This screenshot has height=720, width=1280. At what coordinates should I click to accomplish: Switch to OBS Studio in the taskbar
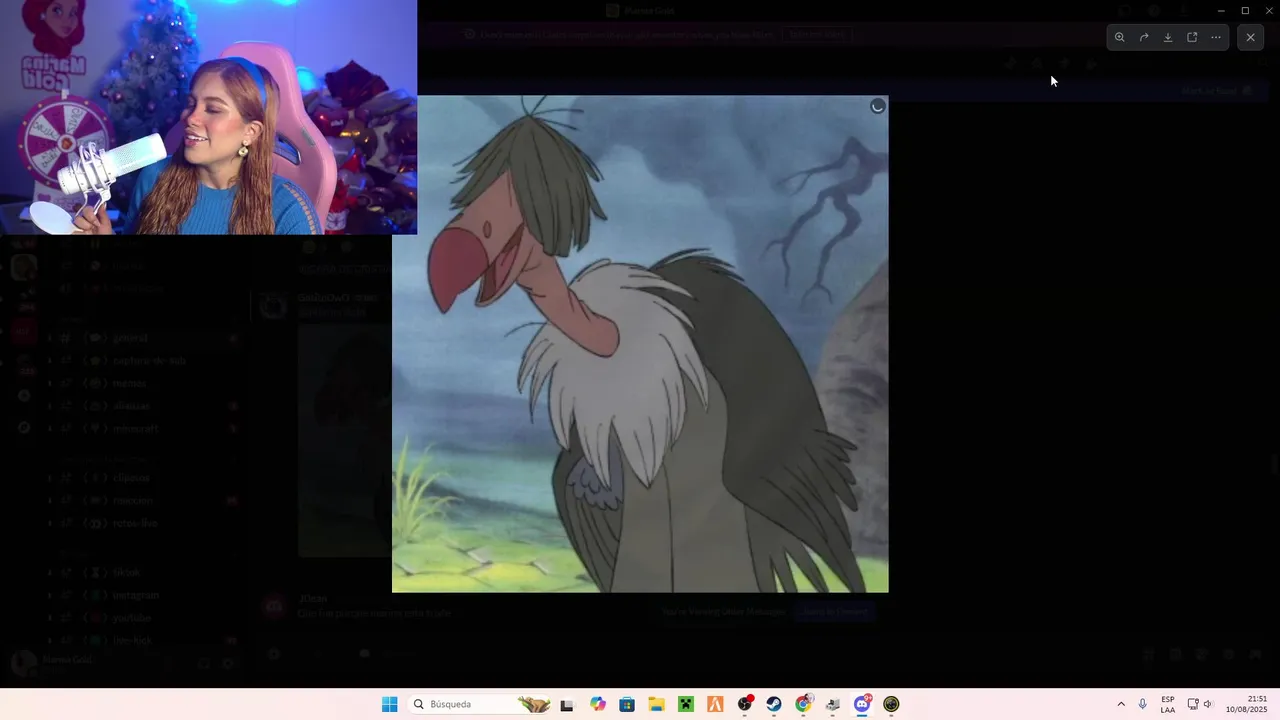[745, 704]
